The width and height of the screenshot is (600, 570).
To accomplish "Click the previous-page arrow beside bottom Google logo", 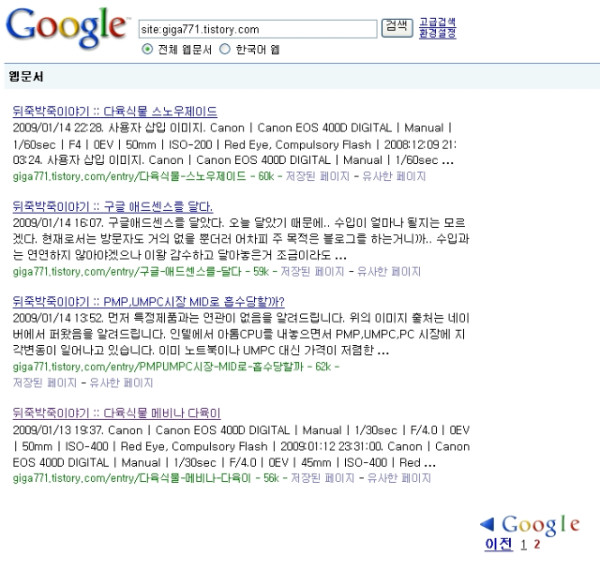I will [x=487, y=524].
